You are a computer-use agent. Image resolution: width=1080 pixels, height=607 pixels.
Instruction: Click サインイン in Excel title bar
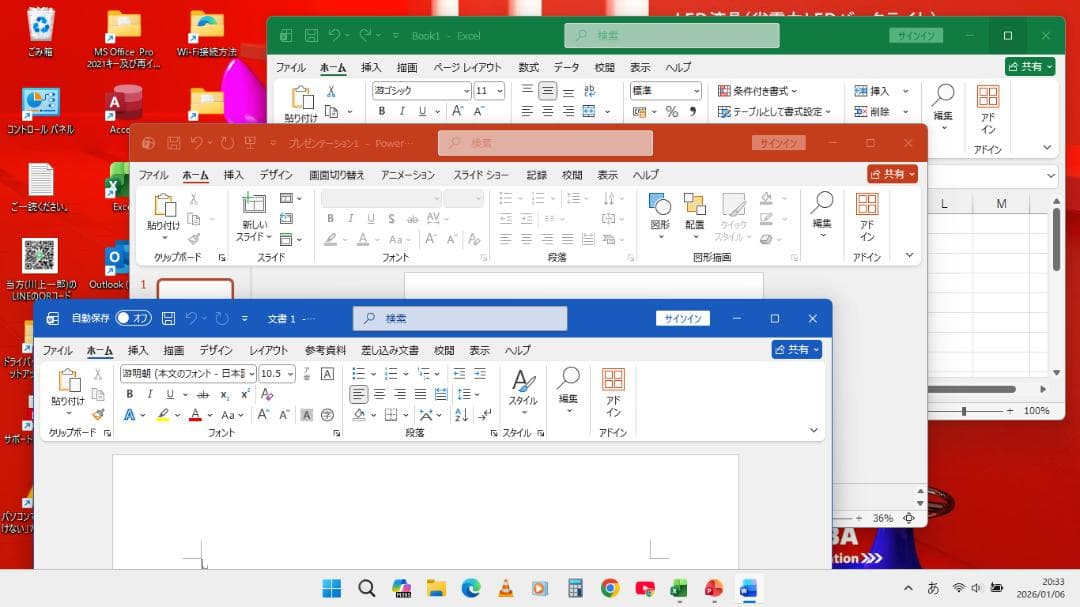point(917,34)
